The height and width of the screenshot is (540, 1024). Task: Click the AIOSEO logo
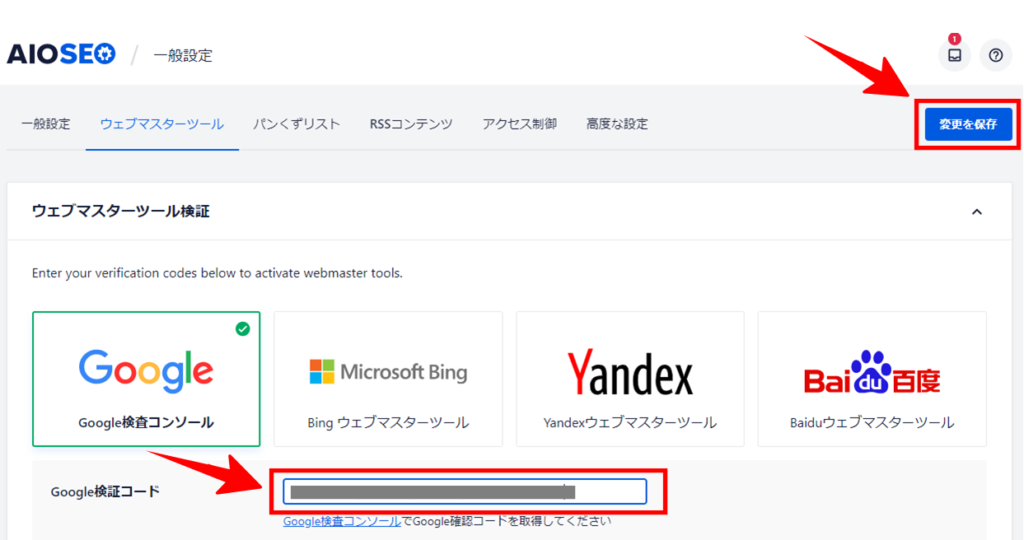point(61,54)
